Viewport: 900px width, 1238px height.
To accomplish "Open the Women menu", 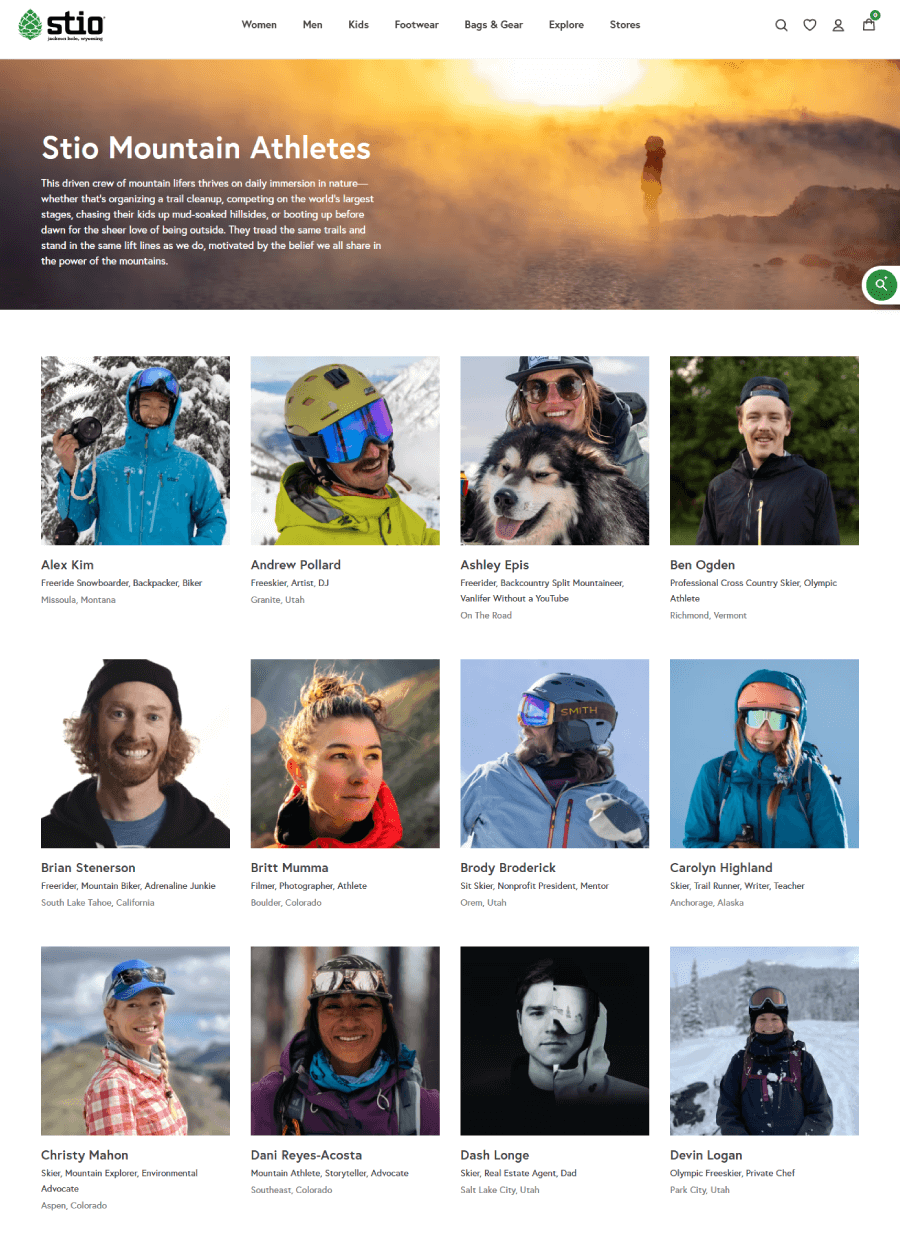I will pos(259,25).
